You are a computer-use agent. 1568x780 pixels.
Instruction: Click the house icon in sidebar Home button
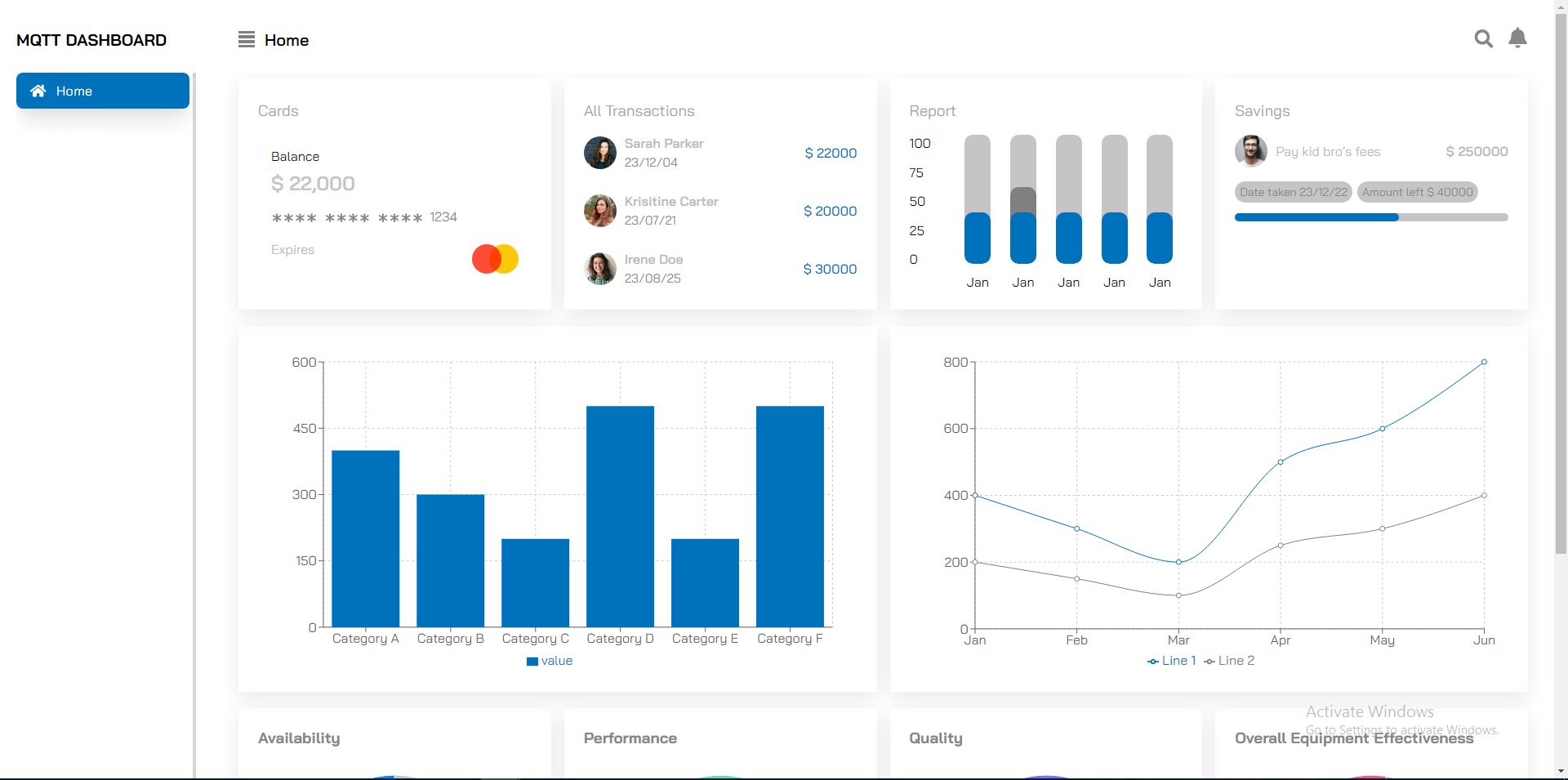(38, 91)
